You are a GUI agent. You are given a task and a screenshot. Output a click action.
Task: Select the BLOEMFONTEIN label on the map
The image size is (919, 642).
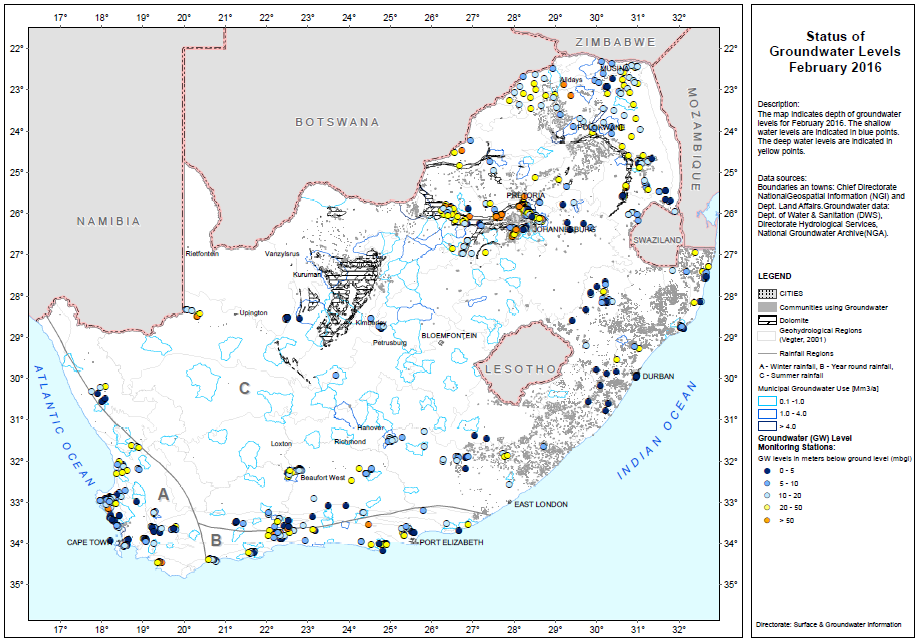point(448,336)
